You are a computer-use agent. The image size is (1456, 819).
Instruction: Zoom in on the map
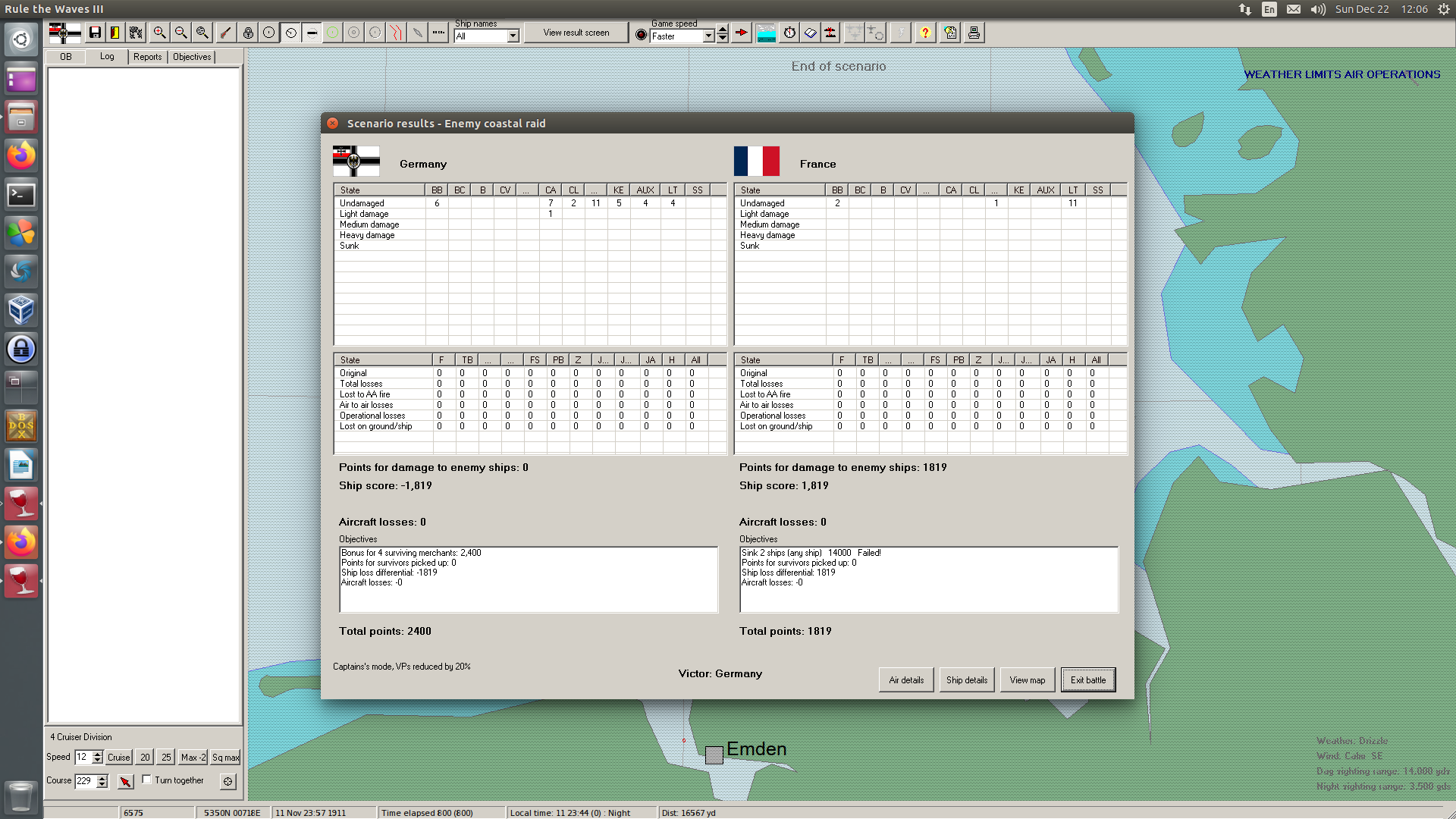[x=159, y=33]
